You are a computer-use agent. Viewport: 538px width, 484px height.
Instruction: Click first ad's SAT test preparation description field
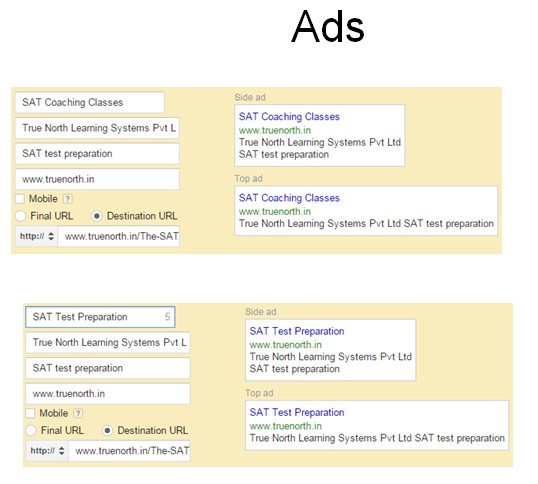[x=97, y=154]
